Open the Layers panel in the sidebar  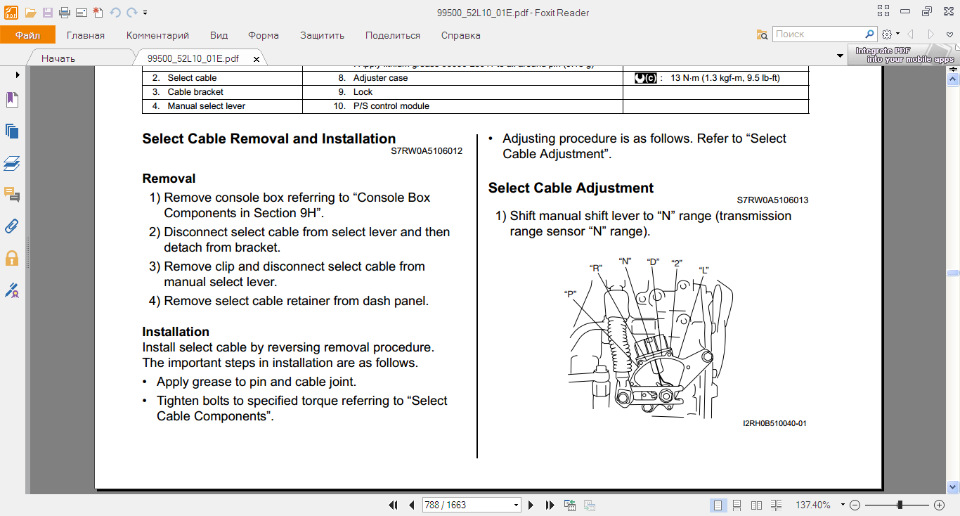coord(12,163)
